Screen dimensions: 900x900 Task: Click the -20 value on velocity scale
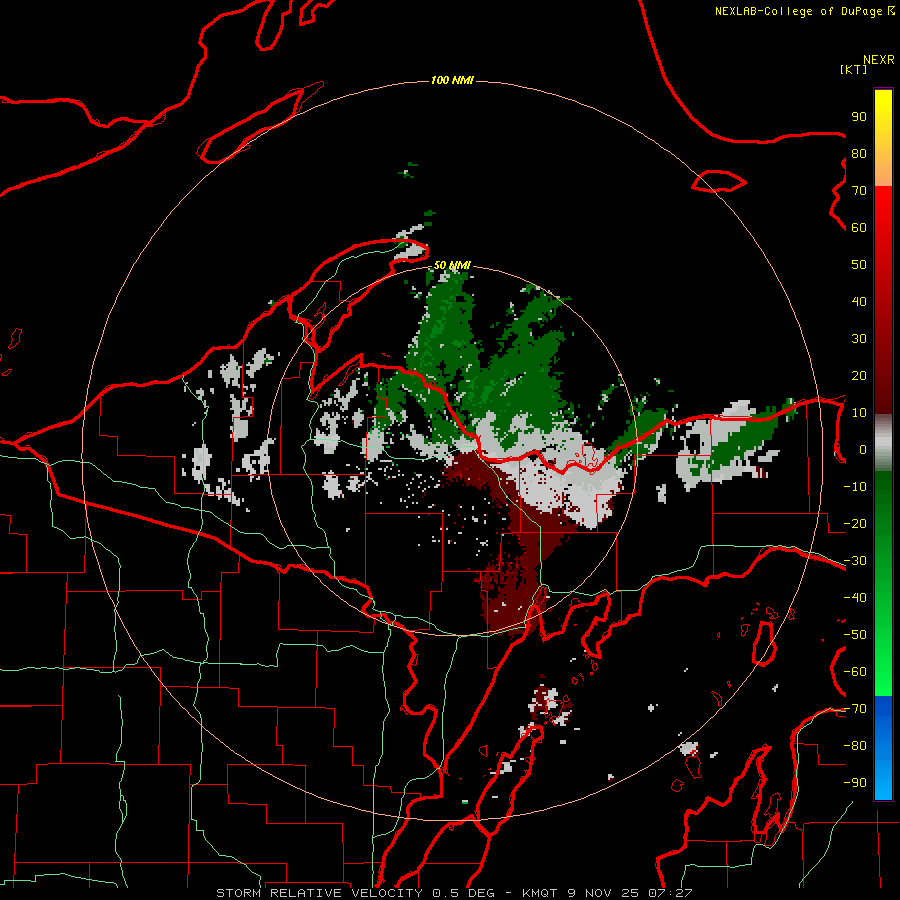point(855,524)
